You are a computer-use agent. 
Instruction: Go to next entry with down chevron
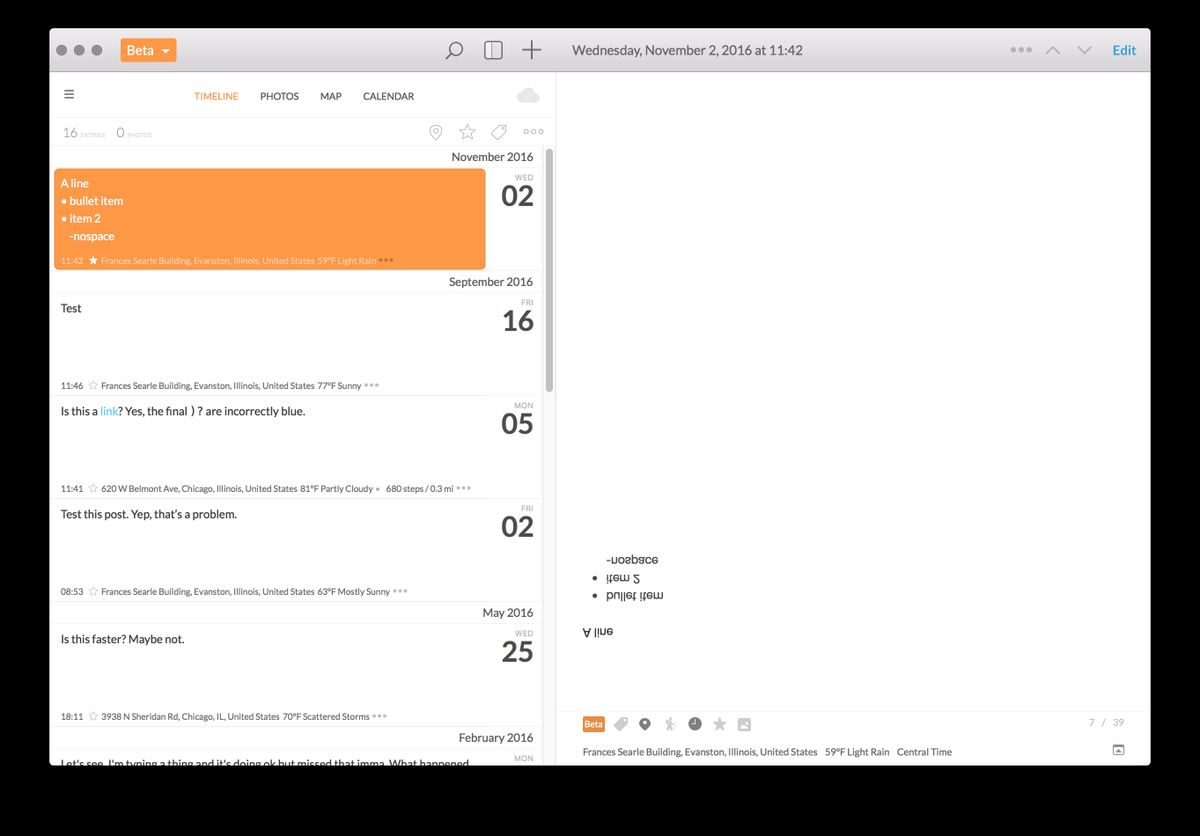1084,50
